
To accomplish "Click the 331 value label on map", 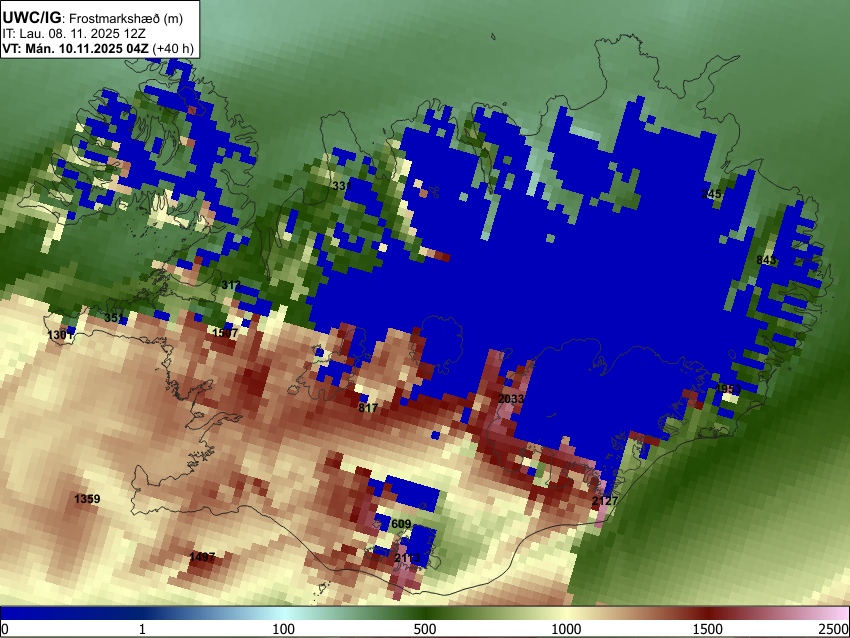I will click(342, 185).
